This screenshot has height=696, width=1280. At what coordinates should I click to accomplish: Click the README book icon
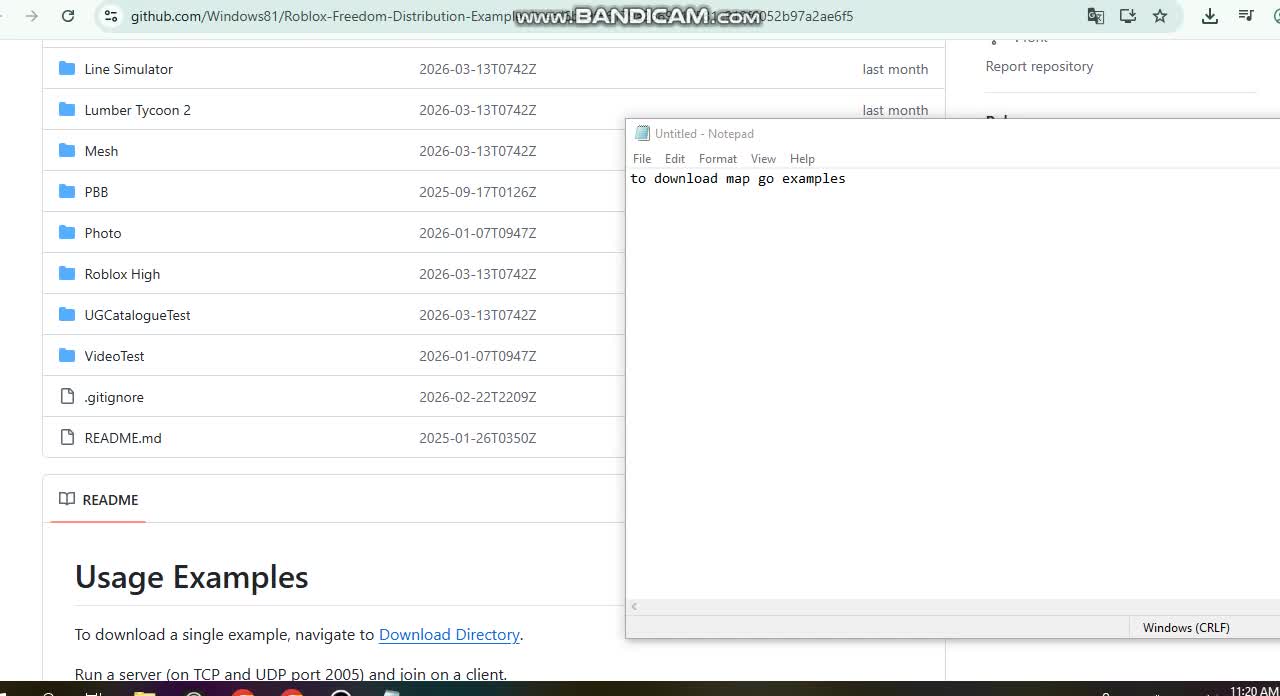(67, 499)
